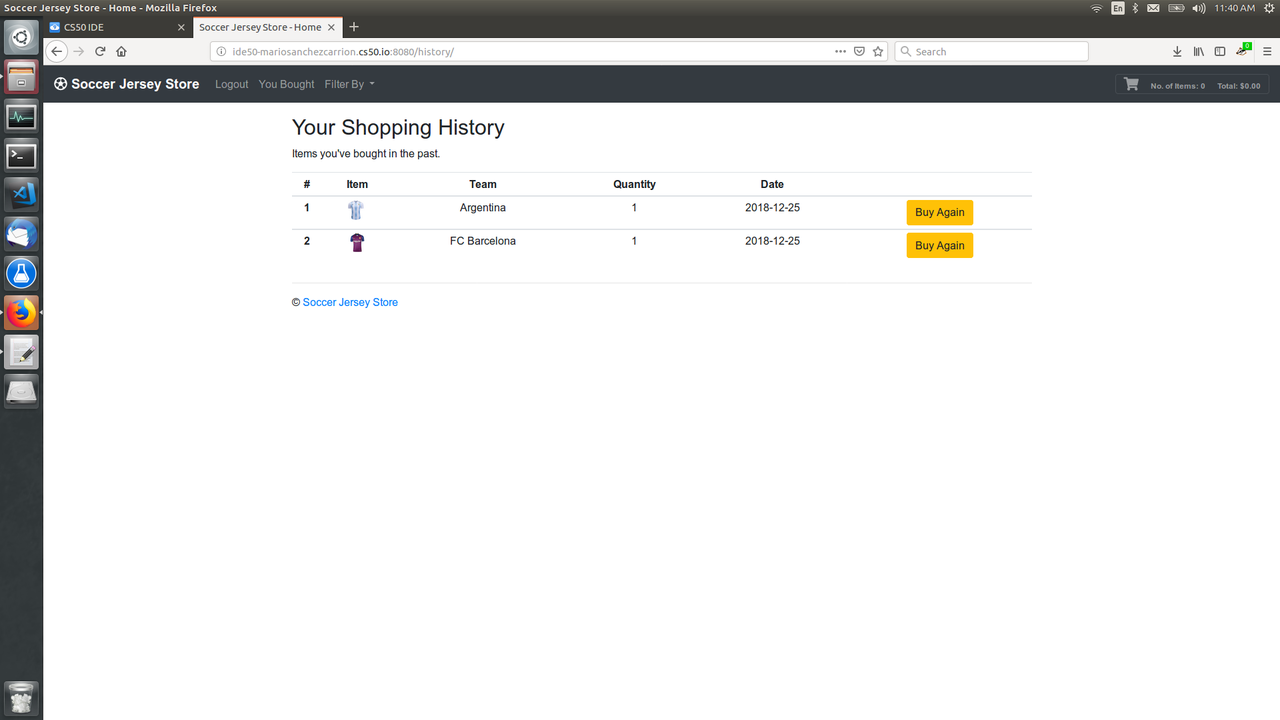Bookmark this page with the star icon

[x=878, y=52]
